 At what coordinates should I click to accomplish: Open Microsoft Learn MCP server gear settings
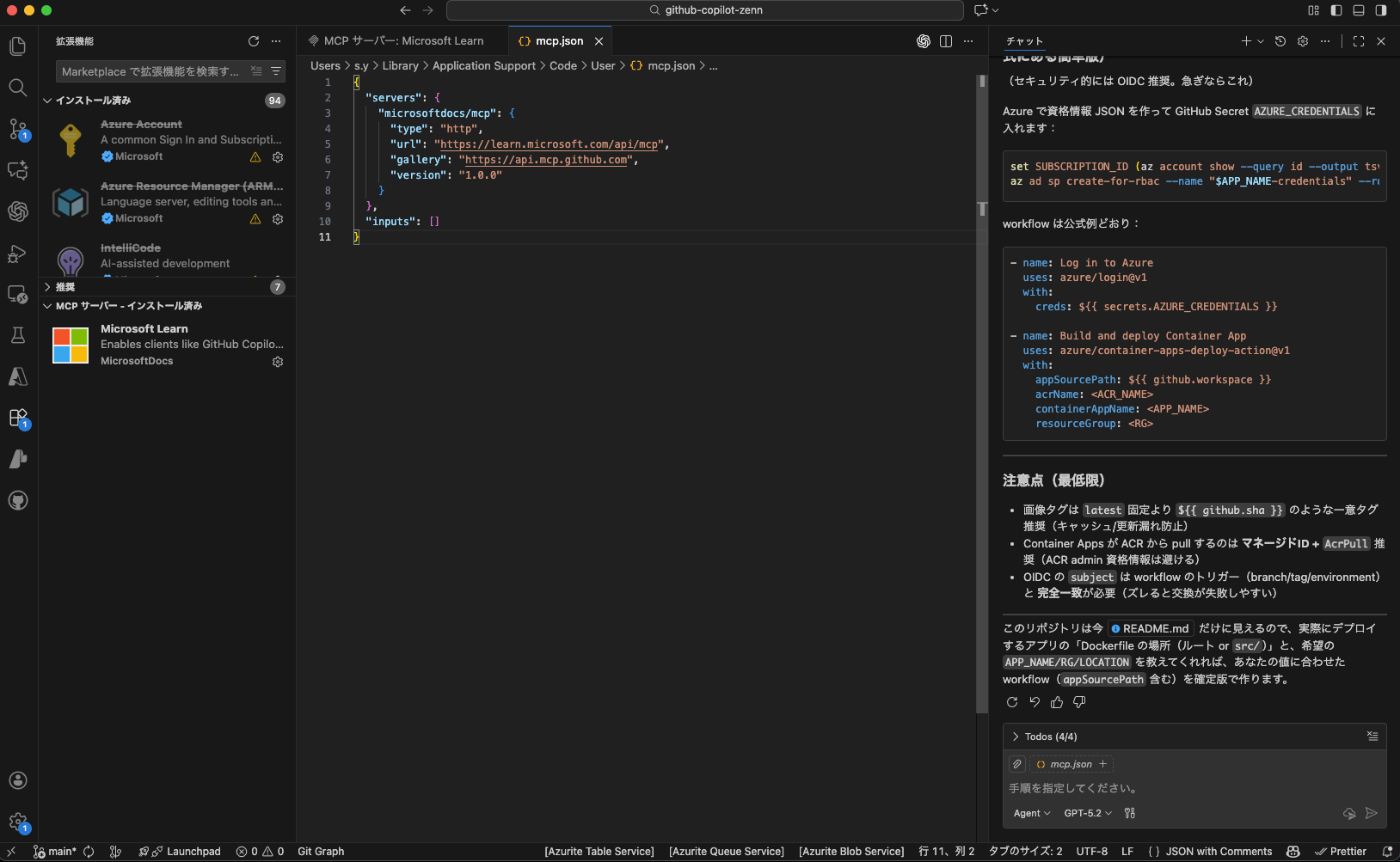(x=278, y=362)
